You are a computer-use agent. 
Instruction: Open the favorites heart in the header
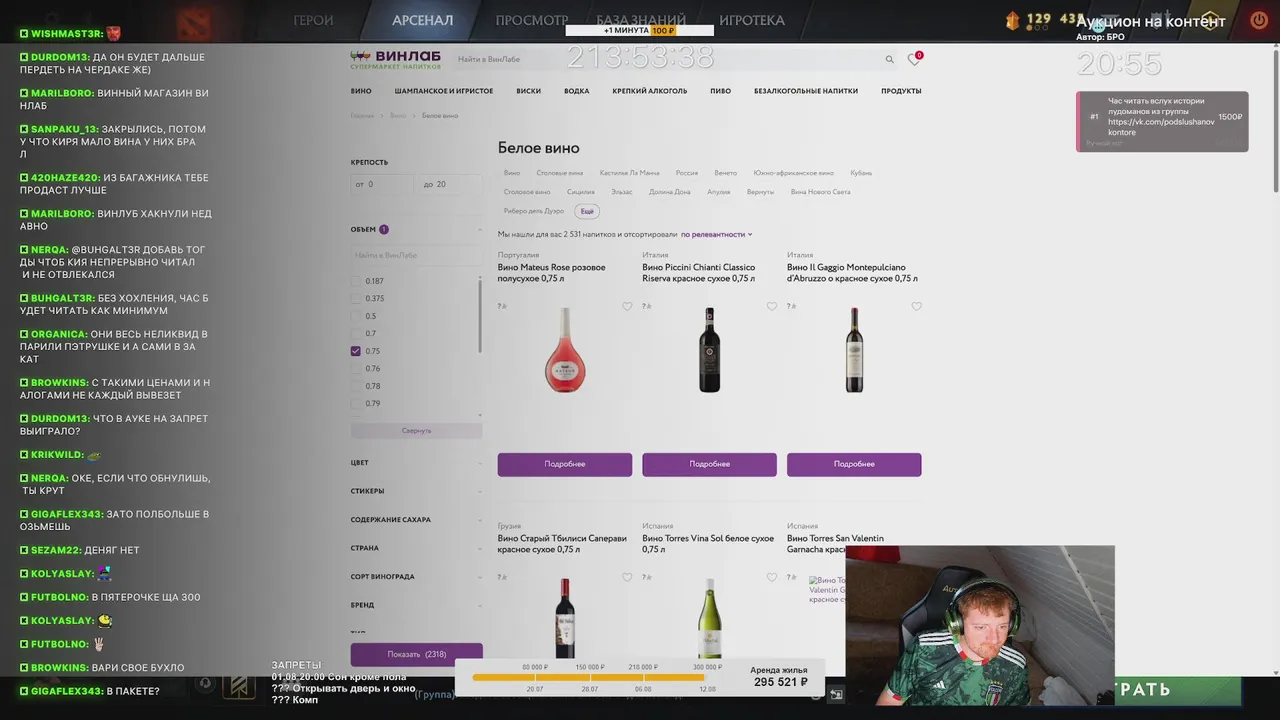(x=913, y=60)
